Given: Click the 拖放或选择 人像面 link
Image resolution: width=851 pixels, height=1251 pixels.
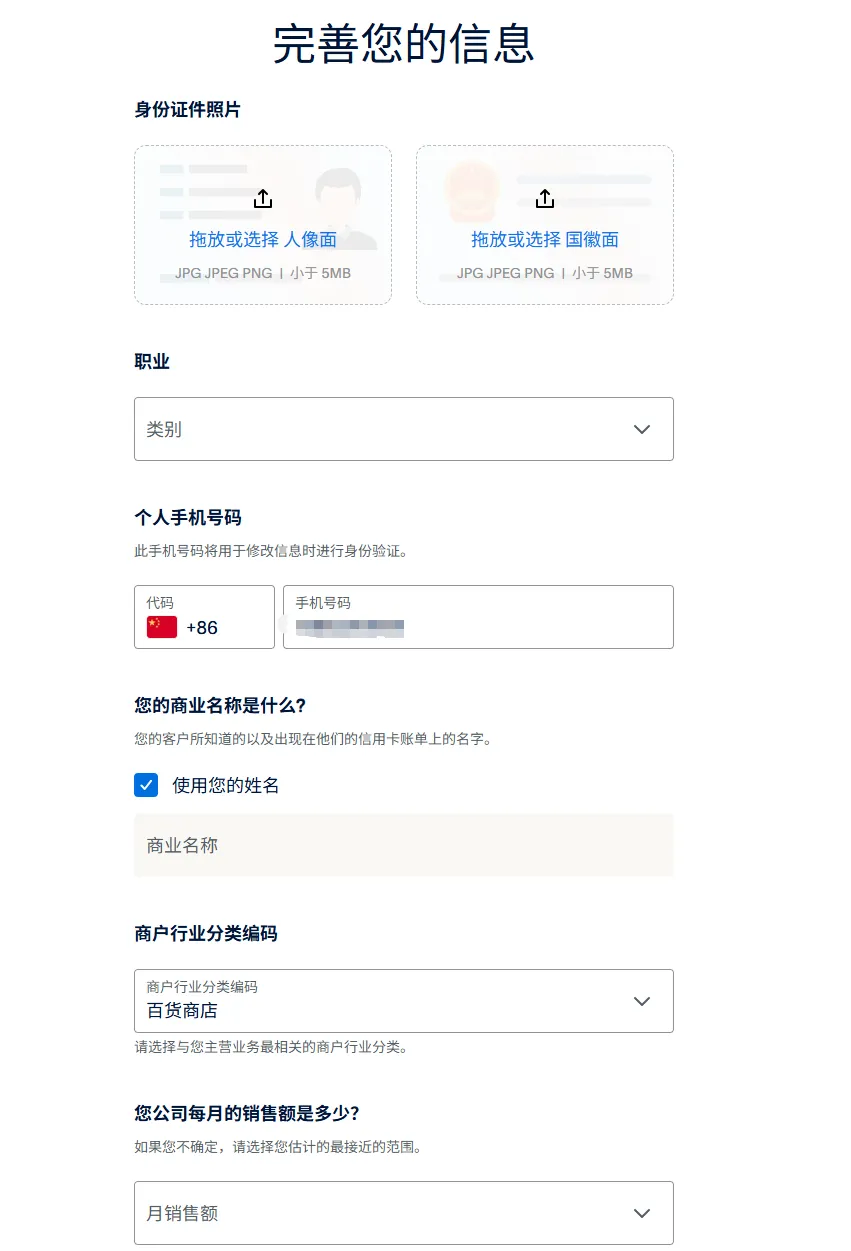Looking at the screenshot, I should (x=263, y=240).
